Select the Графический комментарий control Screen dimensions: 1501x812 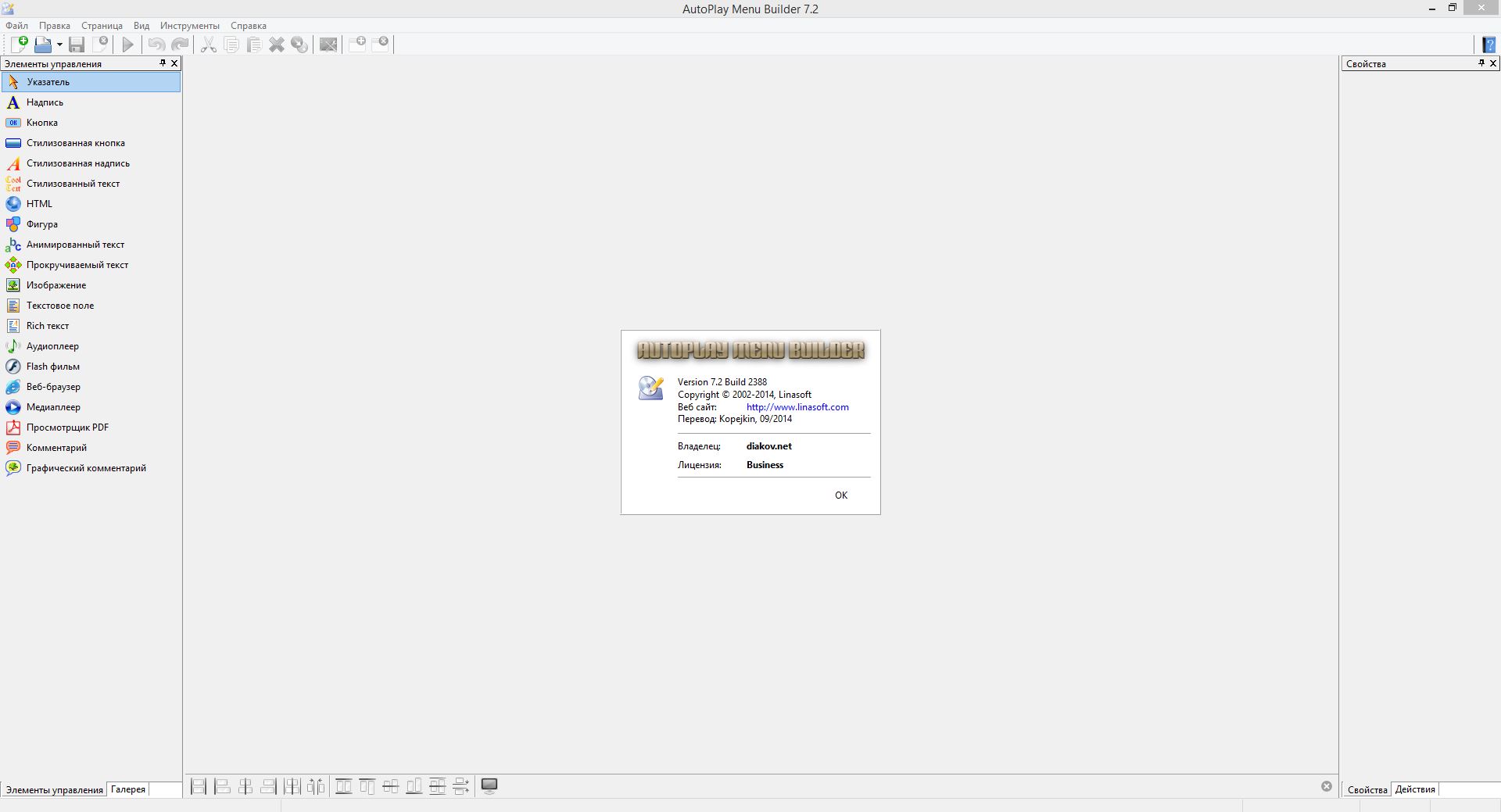click(91, 468)
